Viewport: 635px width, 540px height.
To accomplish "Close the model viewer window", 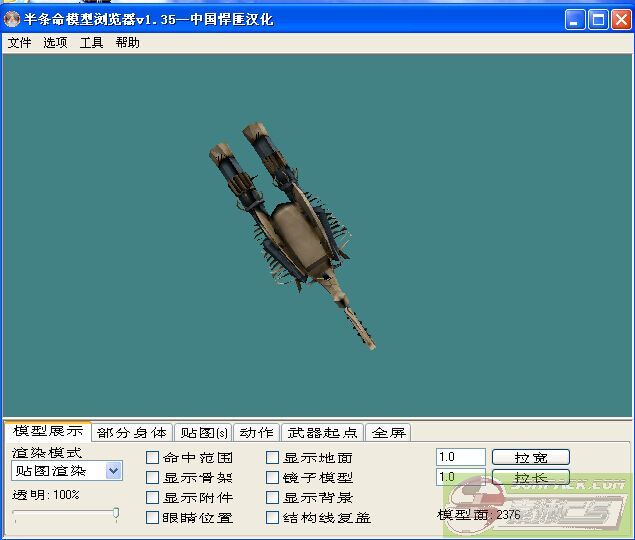I will [x=620, y=19].
